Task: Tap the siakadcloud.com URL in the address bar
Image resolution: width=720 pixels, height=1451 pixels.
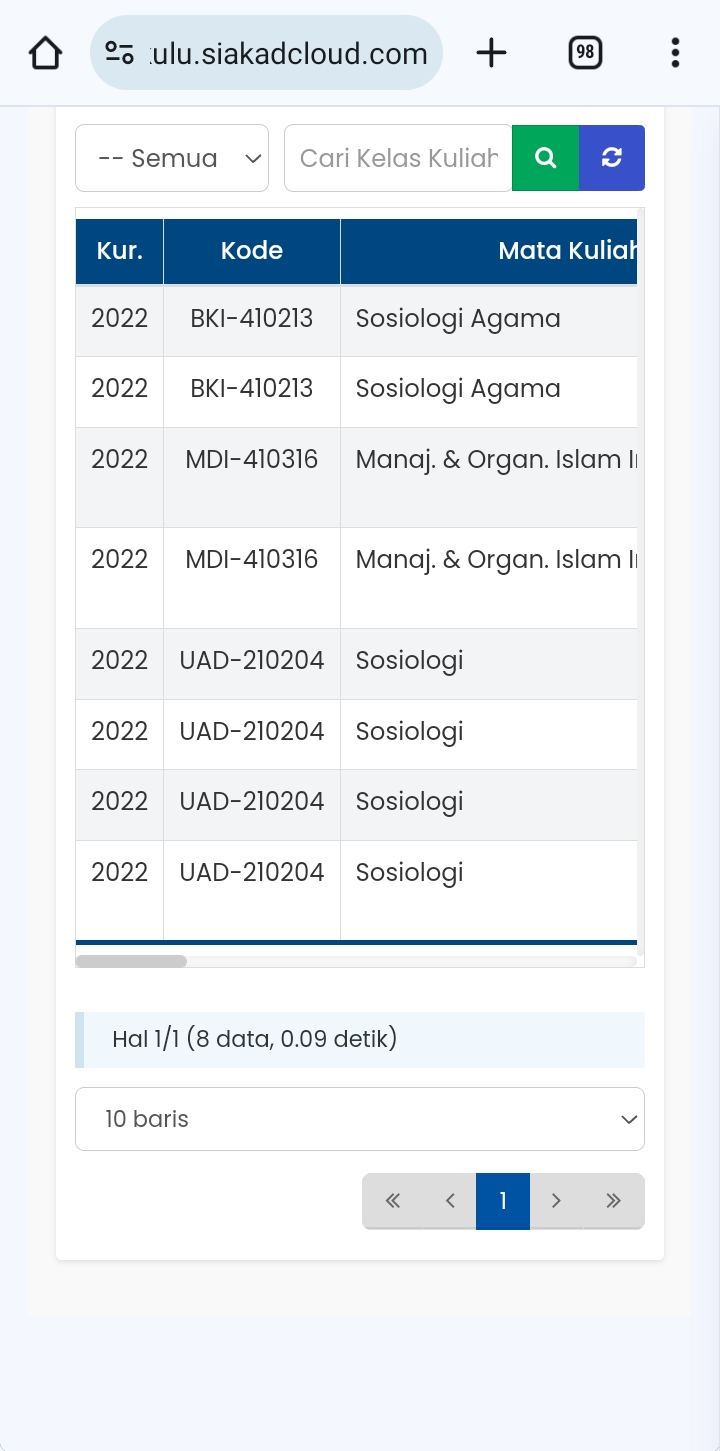Action: coord(290,53)
